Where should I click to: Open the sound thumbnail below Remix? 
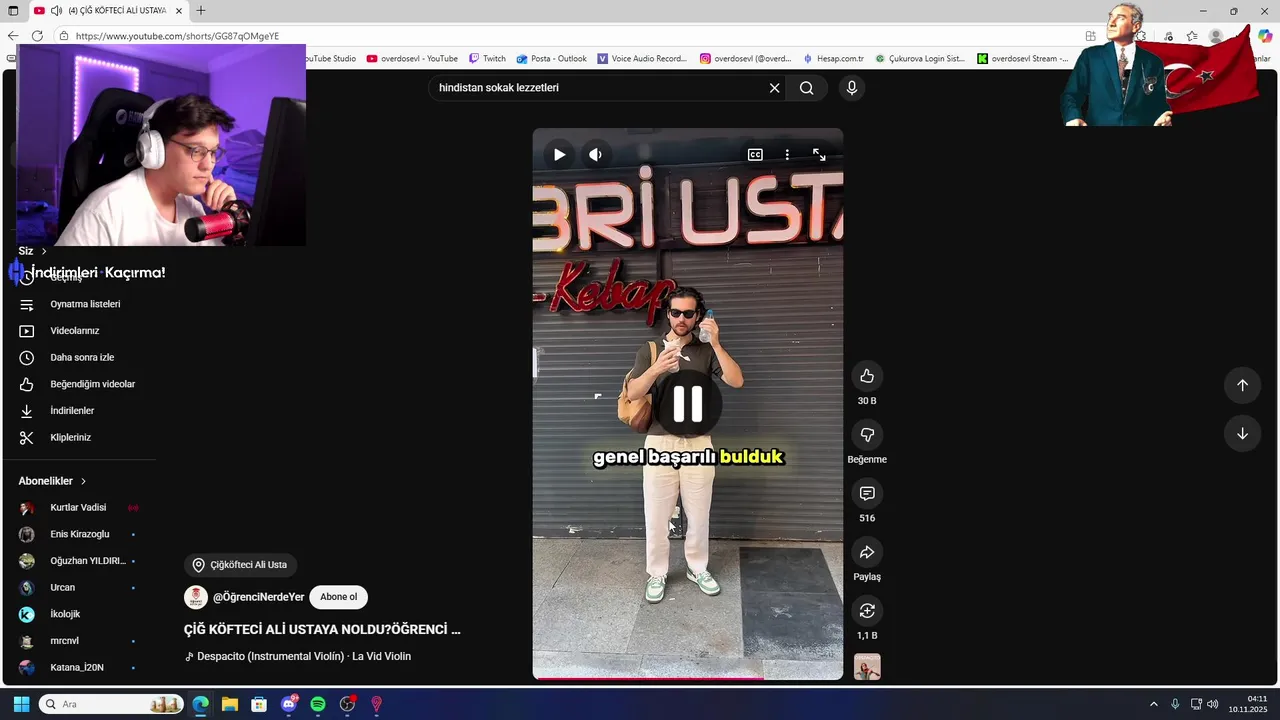pos(867,667)
